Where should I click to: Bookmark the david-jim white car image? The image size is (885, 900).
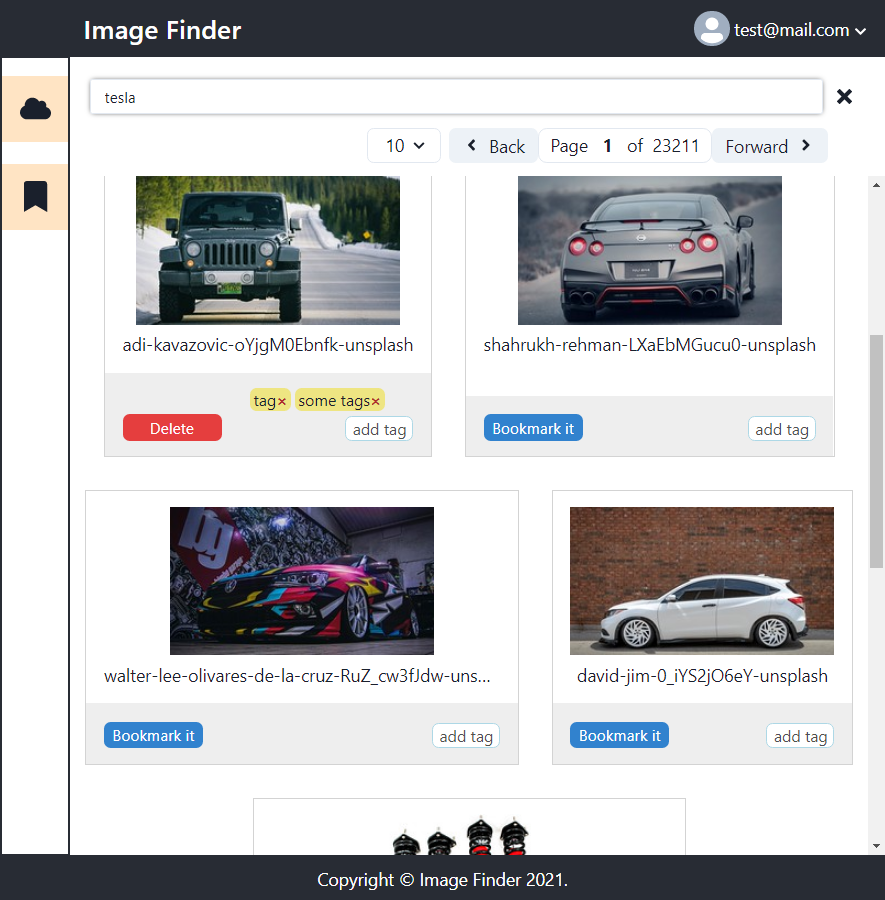[x=619, y=734]
